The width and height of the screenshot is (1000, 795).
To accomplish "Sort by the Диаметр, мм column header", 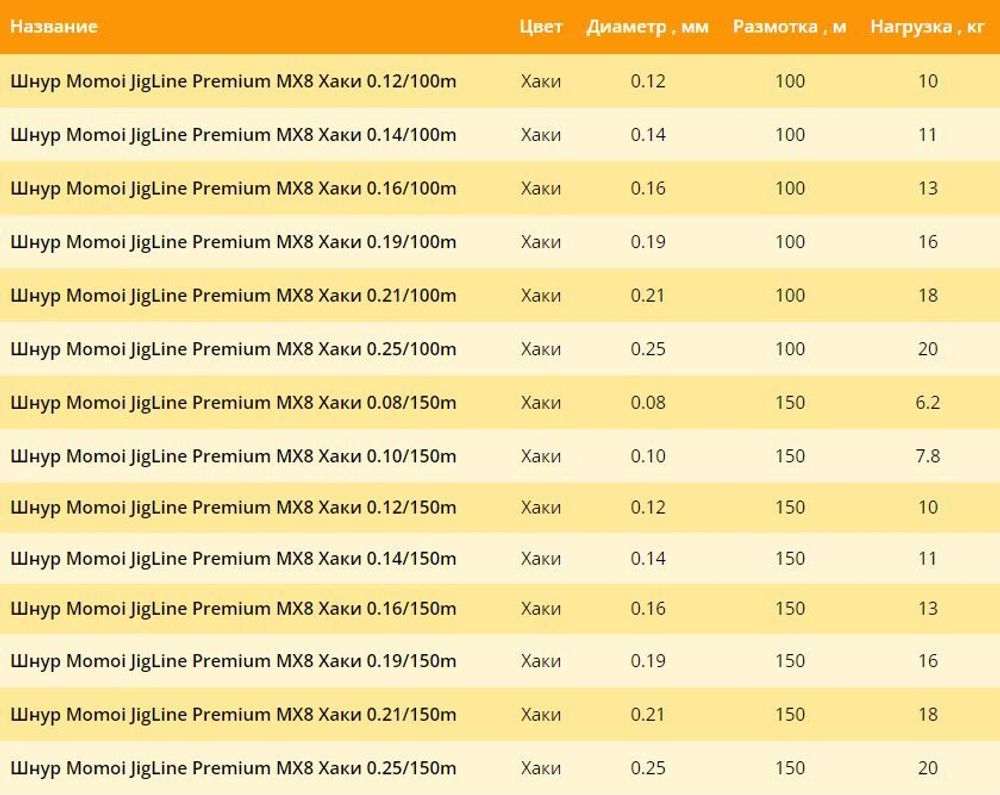I will point(647,27).
